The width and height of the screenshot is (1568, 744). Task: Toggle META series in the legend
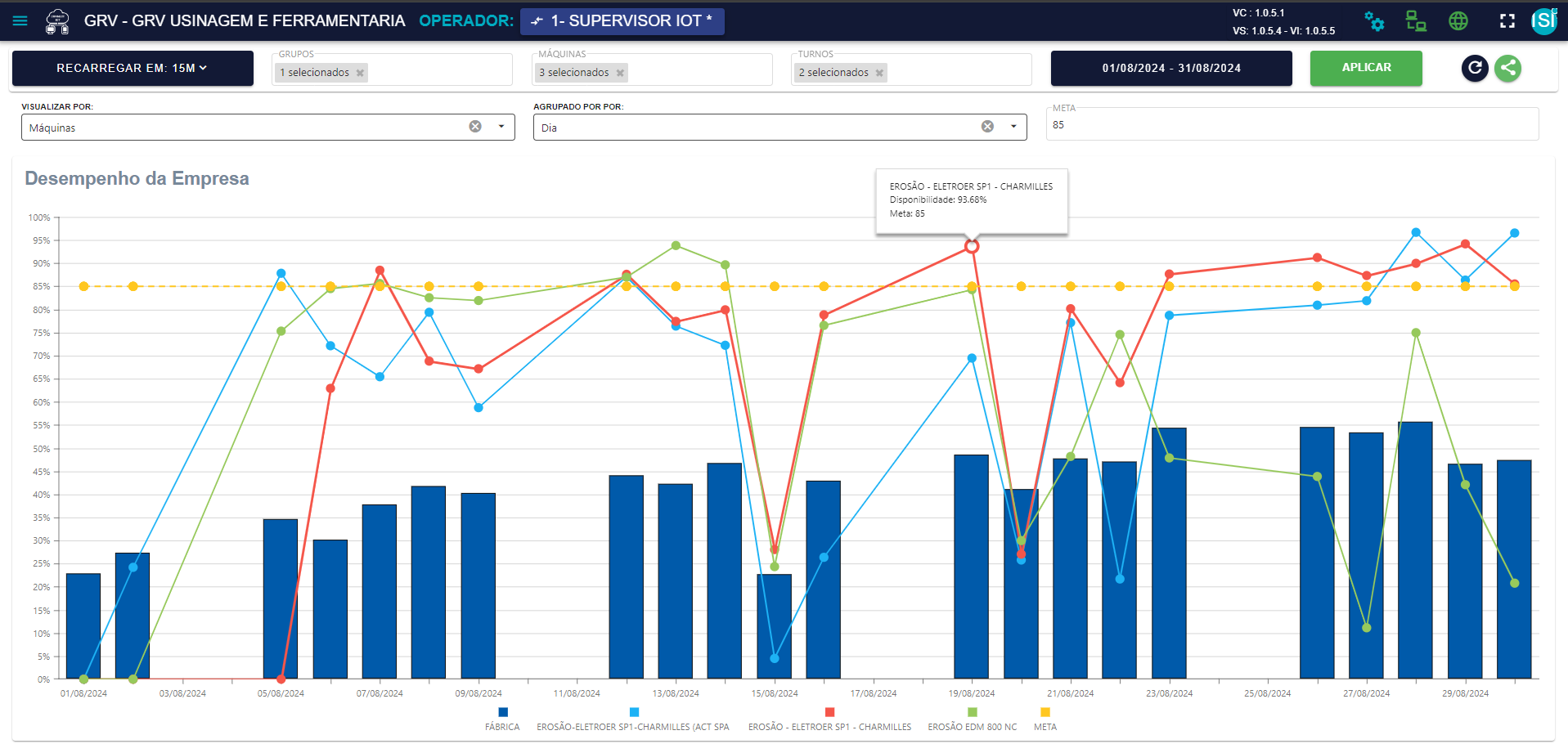(x=1045, y=719)
